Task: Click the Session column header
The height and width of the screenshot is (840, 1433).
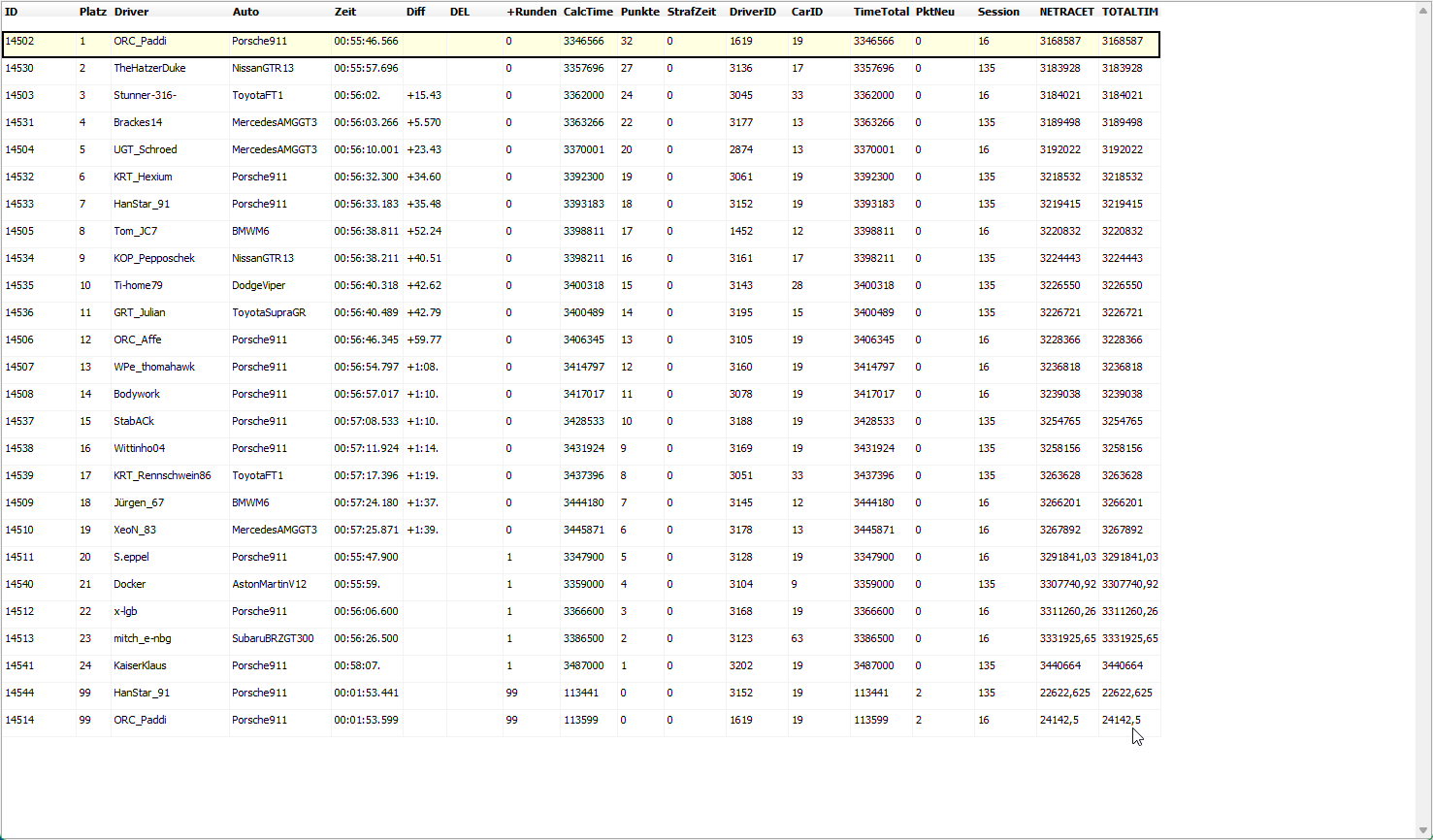Action: tap(998, 12)
